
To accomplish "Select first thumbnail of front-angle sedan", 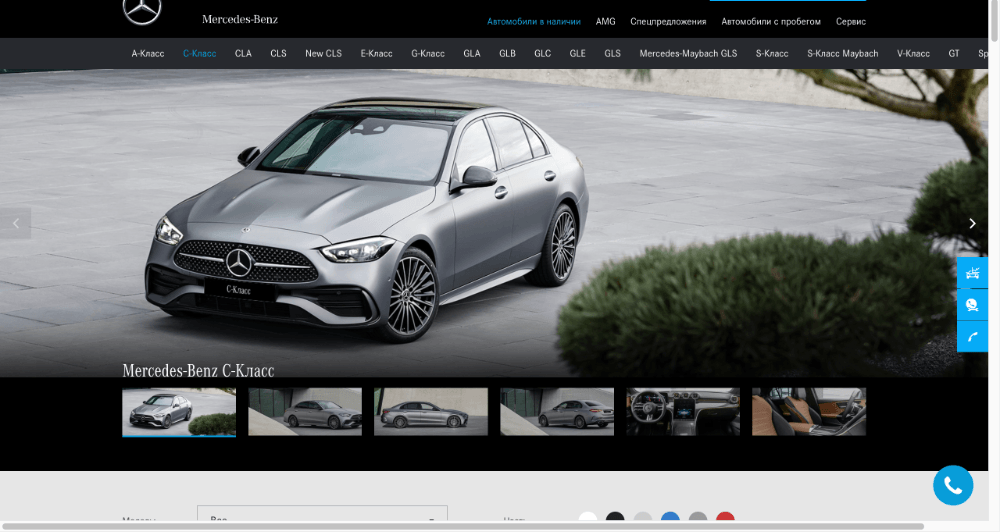I will (179, 412).
